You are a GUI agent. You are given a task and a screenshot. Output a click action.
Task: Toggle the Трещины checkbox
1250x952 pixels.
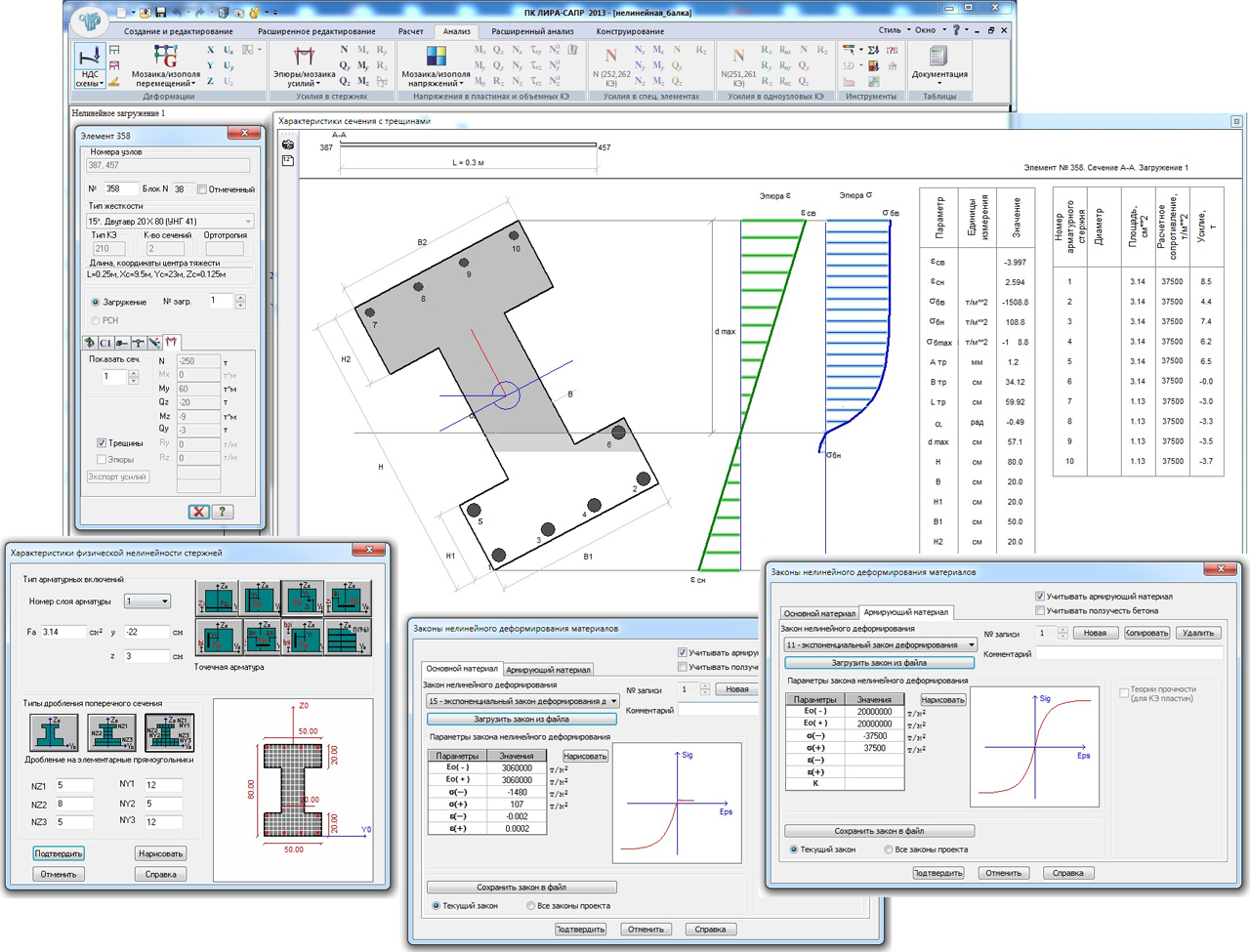102,443
